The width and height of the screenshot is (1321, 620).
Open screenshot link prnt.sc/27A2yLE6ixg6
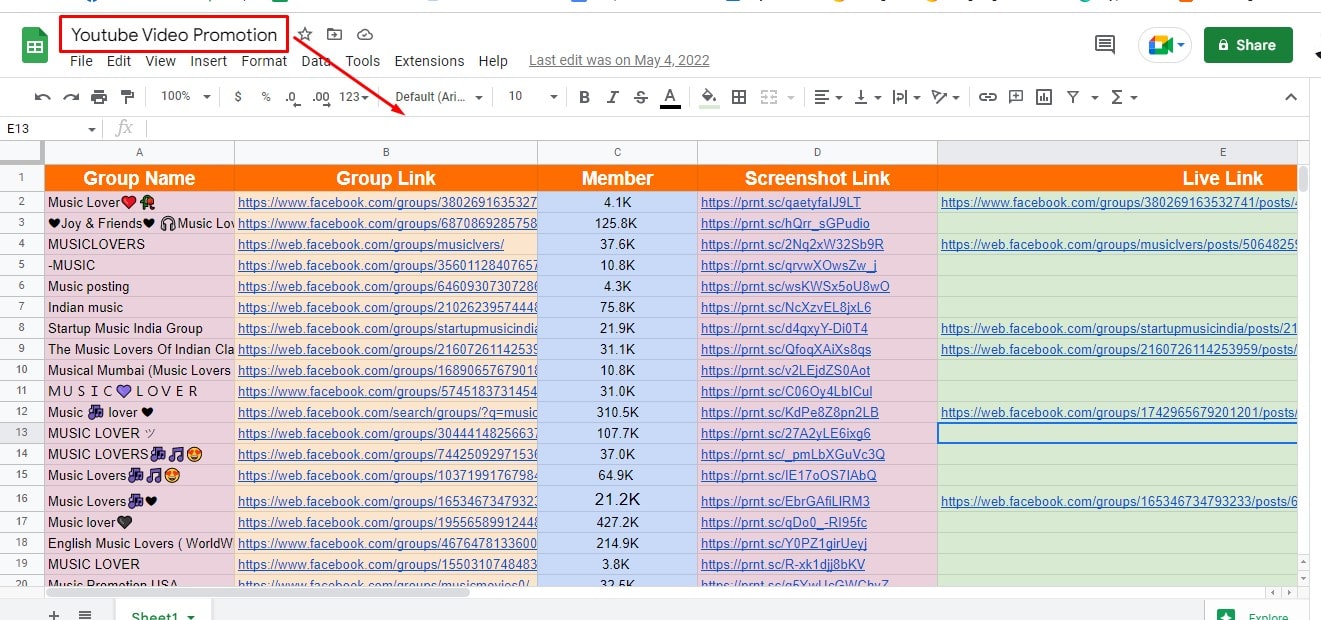(786, 433)
